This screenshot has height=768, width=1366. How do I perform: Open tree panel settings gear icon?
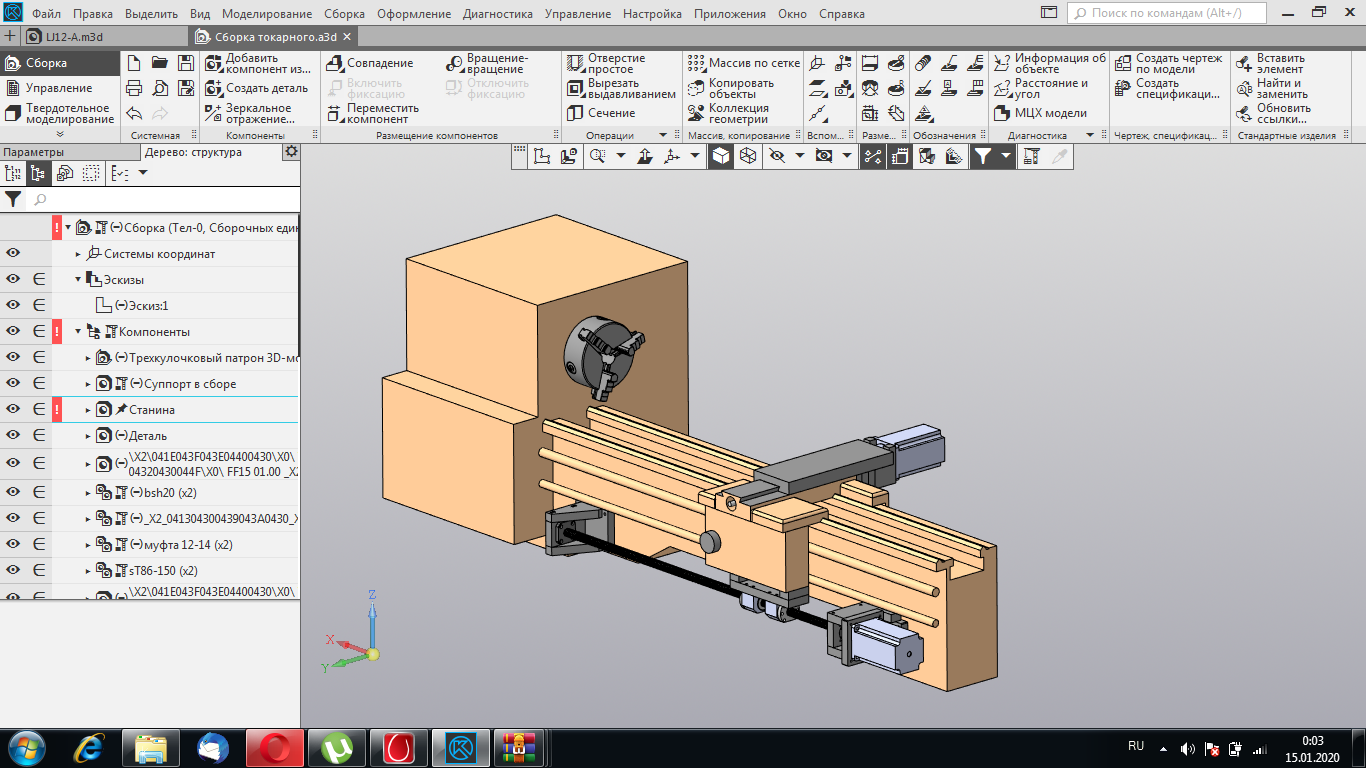tap(291, 152)
